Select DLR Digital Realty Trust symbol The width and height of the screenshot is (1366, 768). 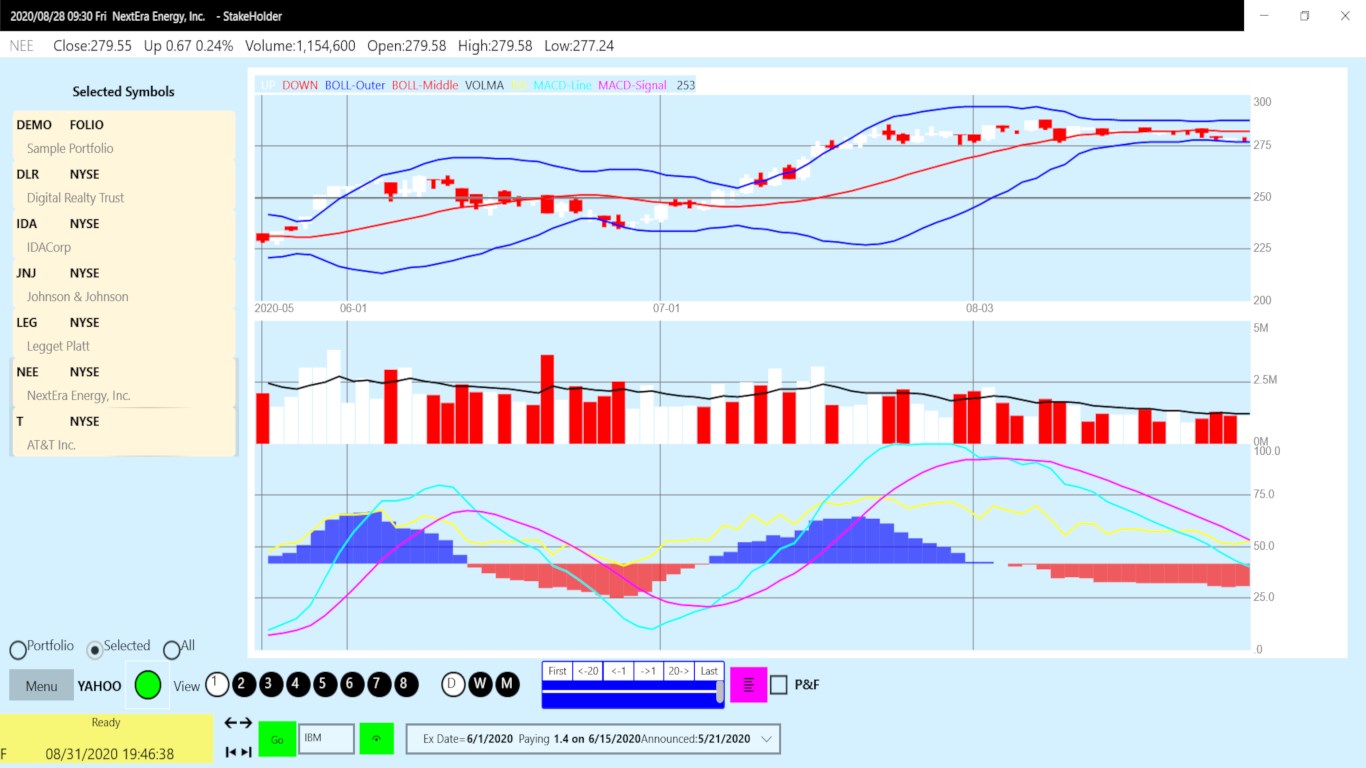tap(124, 186)
